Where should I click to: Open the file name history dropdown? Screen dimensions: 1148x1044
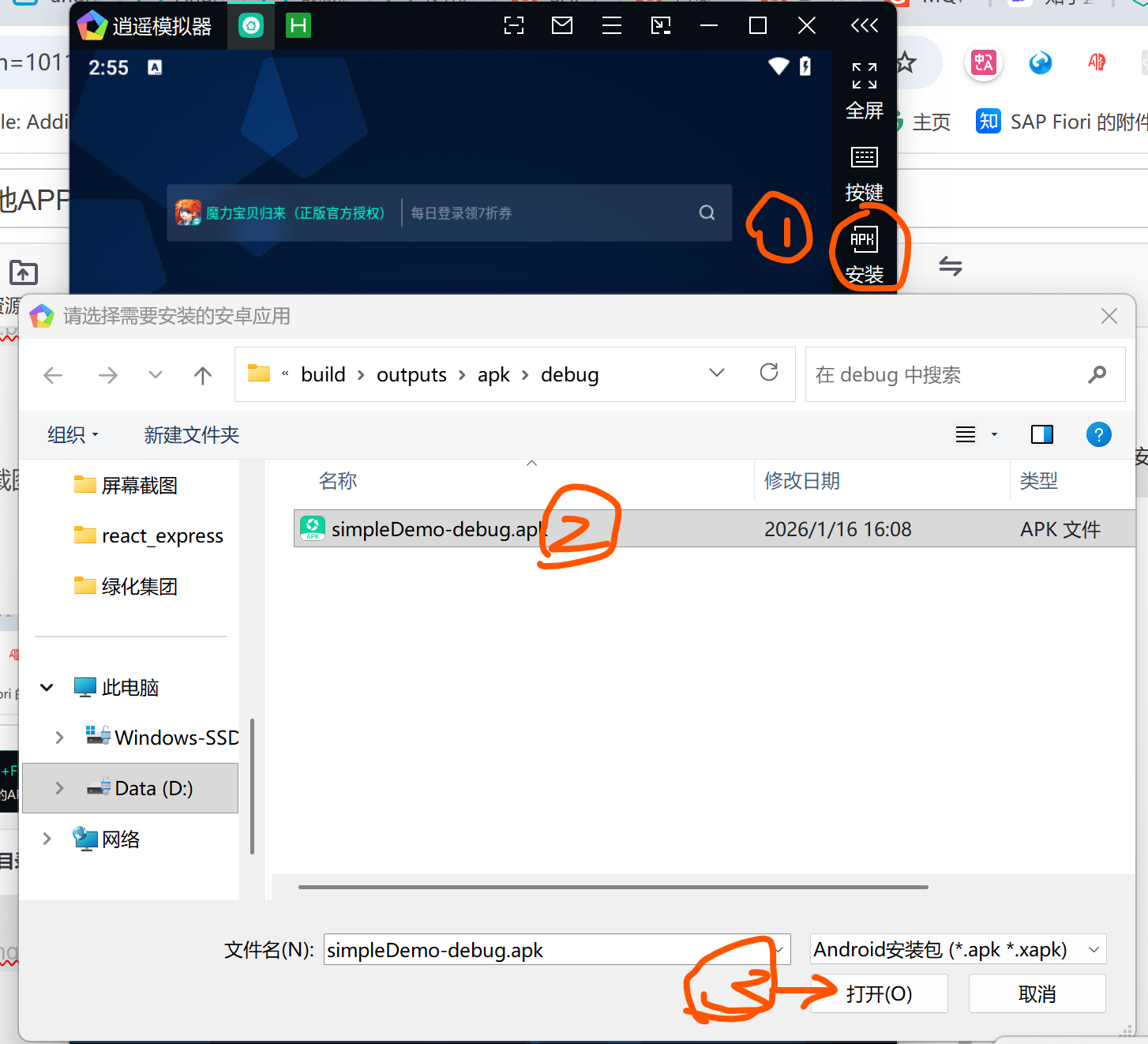[x=780, y=949]
